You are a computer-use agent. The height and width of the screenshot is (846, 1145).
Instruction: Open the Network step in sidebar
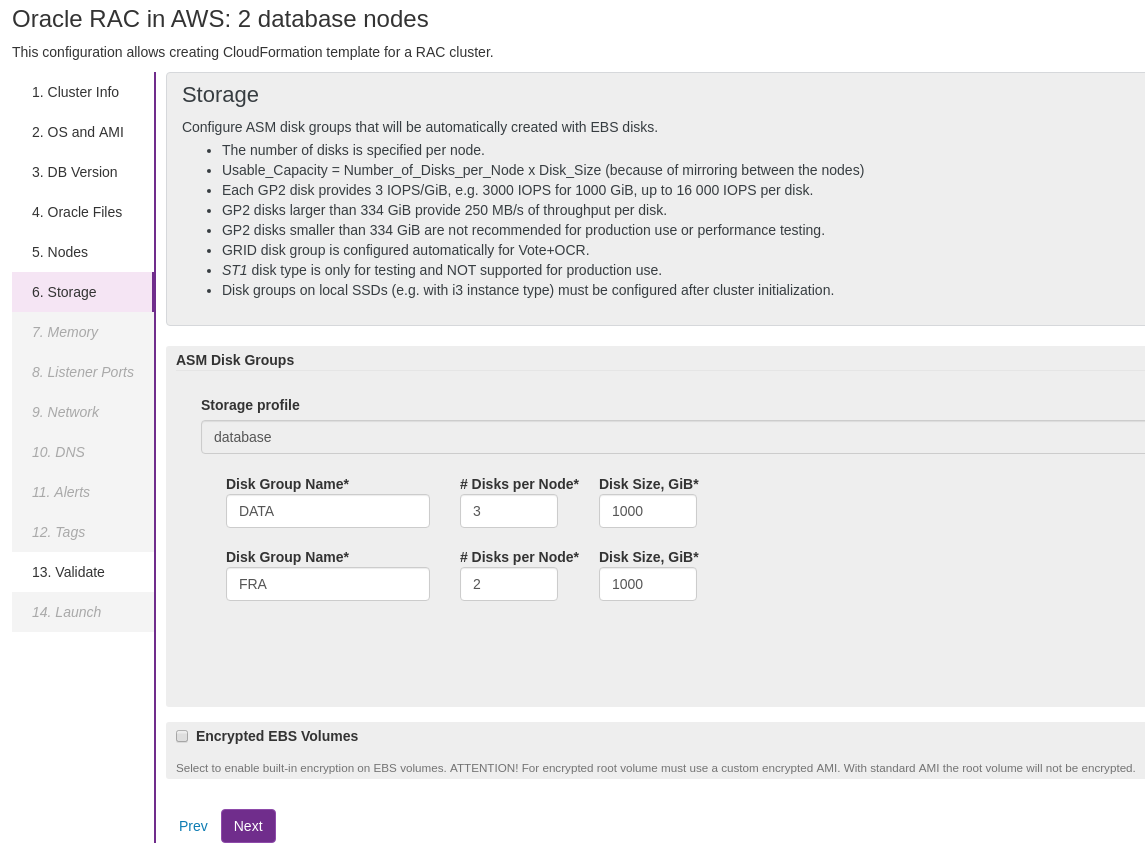click(x=65, y=412)
